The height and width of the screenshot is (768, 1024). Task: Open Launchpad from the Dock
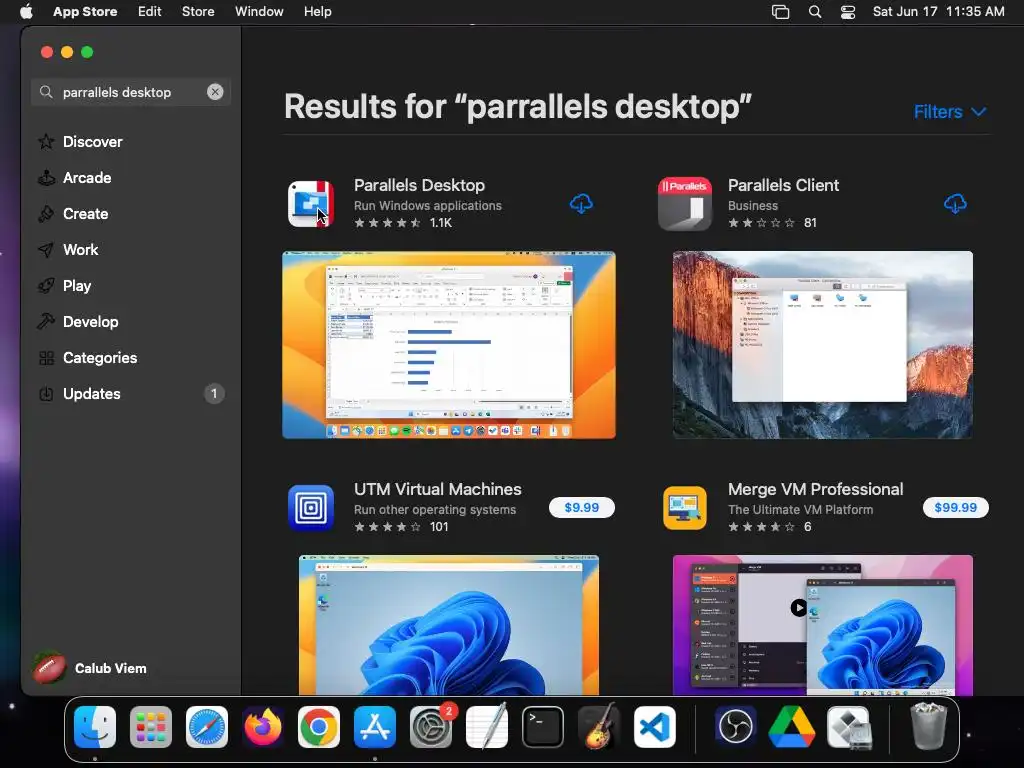coord(151,727)
